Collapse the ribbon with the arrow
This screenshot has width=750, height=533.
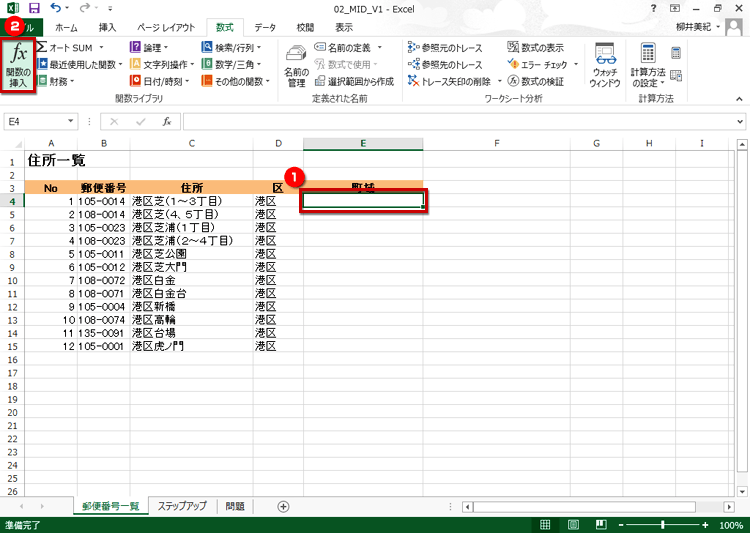739,99
